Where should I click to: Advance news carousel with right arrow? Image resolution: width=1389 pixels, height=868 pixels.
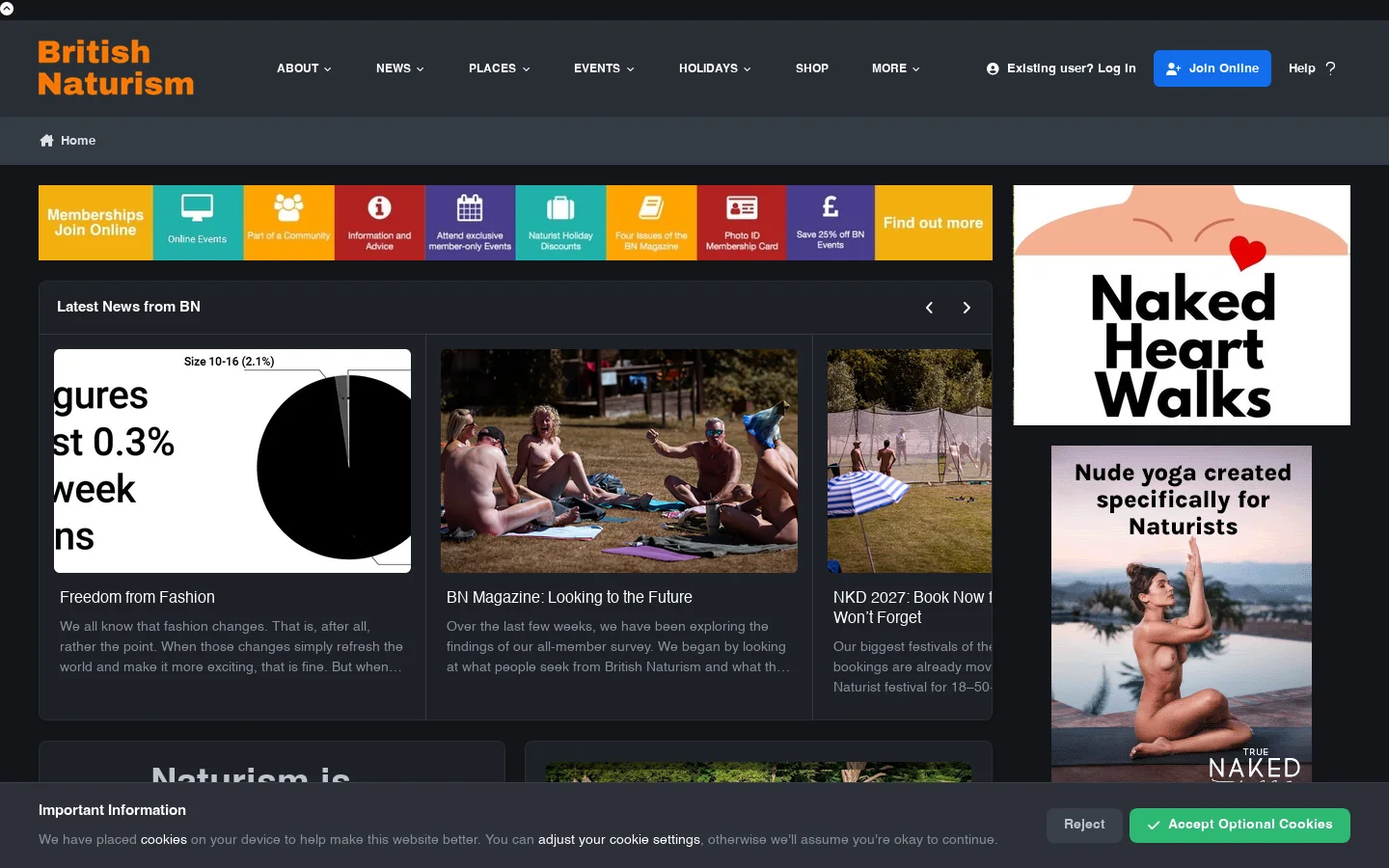point(967,308)
